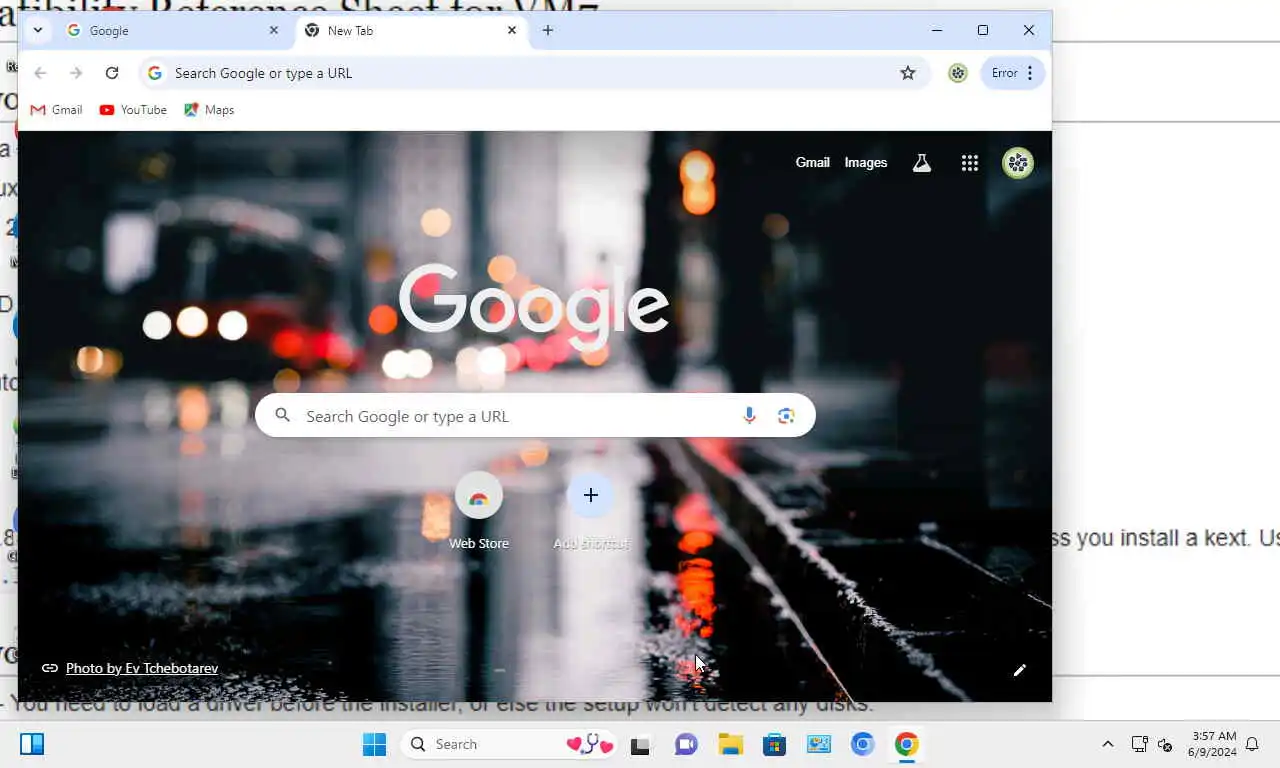This screenshot has height=768, width=1280.
Task: Open the blue Chromium icon on the taskbar
Action: pos(863,744)
